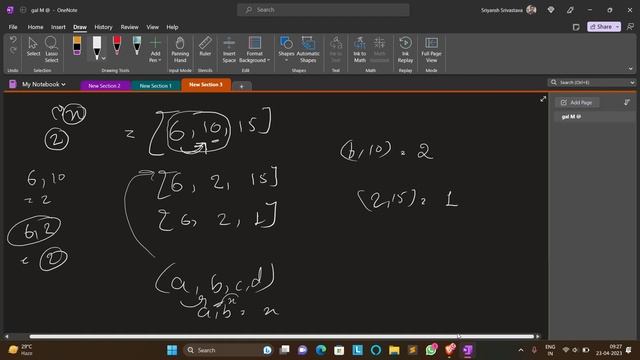Image resolution: width=640 pixels, height=360 pixels.
Task: Select the New Section 3 tab
Action: [206, 84]
